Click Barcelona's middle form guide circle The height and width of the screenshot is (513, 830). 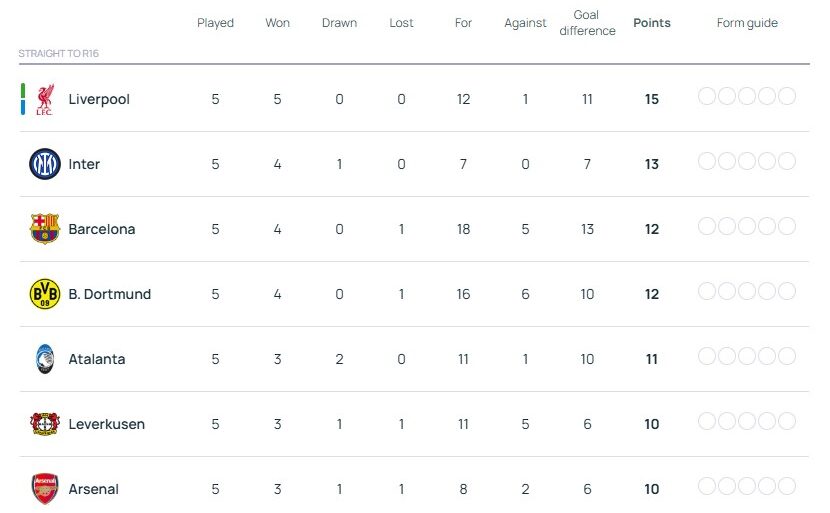(747, 226)
